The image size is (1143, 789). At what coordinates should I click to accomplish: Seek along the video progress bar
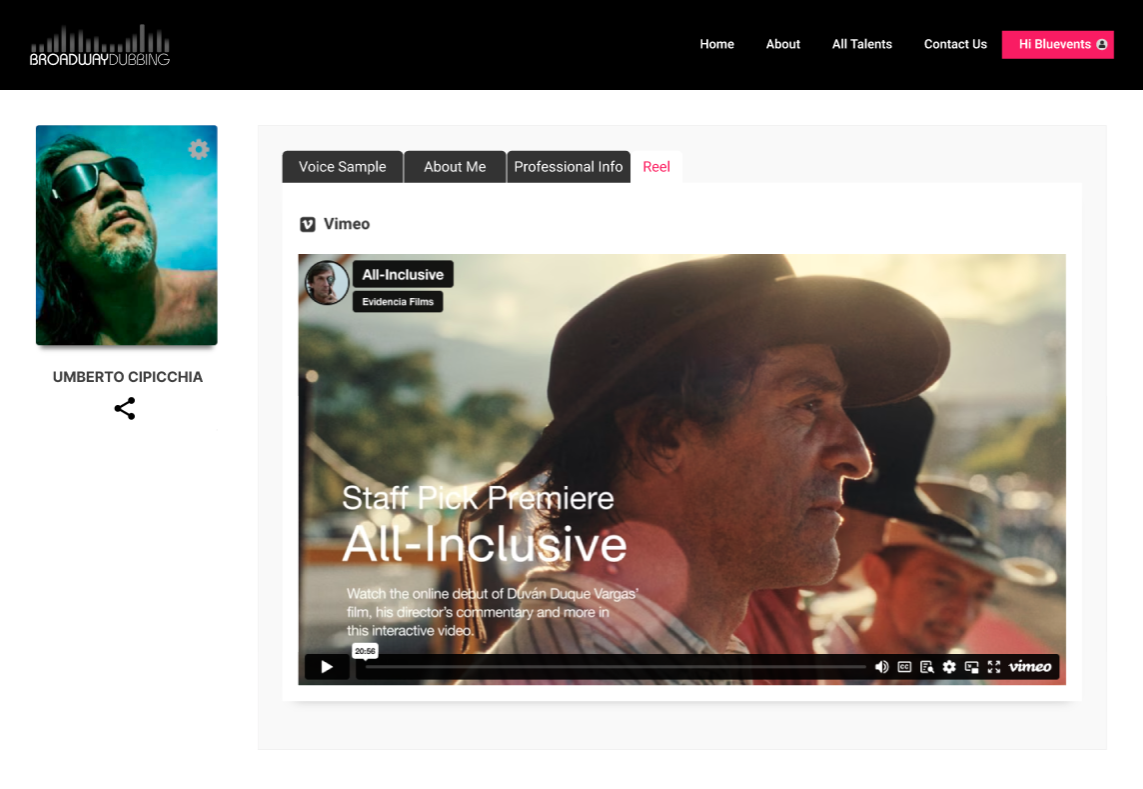pos(615,666)
